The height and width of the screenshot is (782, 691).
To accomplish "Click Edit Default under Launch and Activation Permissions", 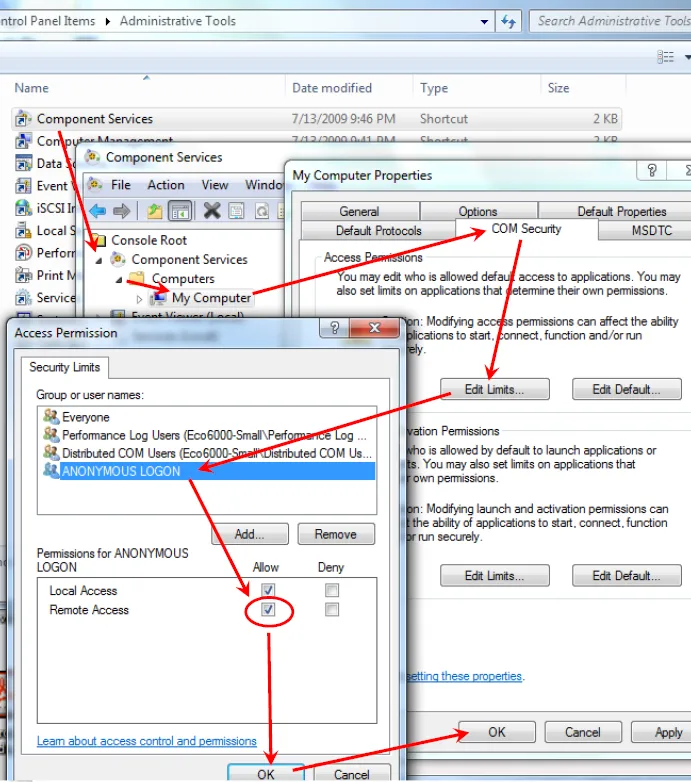I will pos(627,576).
